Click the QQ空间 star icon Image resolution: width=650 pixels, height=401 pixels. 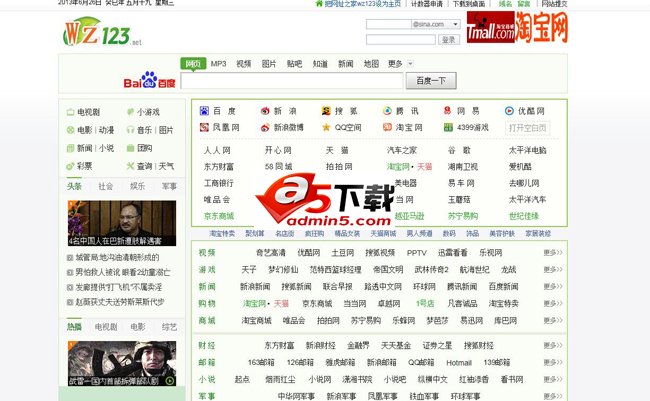click(x=326, y=127)
